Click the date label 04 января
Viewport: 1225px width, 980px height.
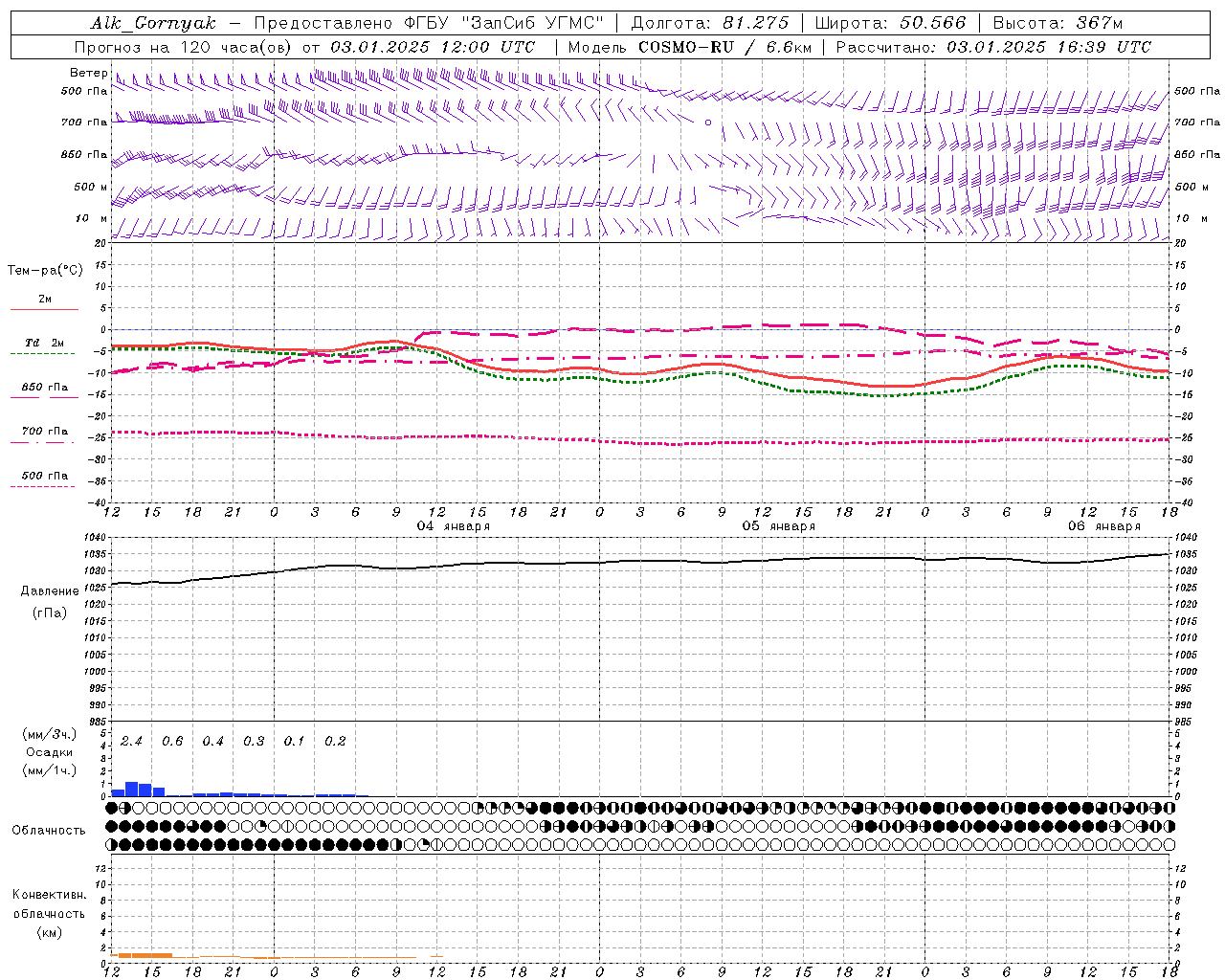454,526
